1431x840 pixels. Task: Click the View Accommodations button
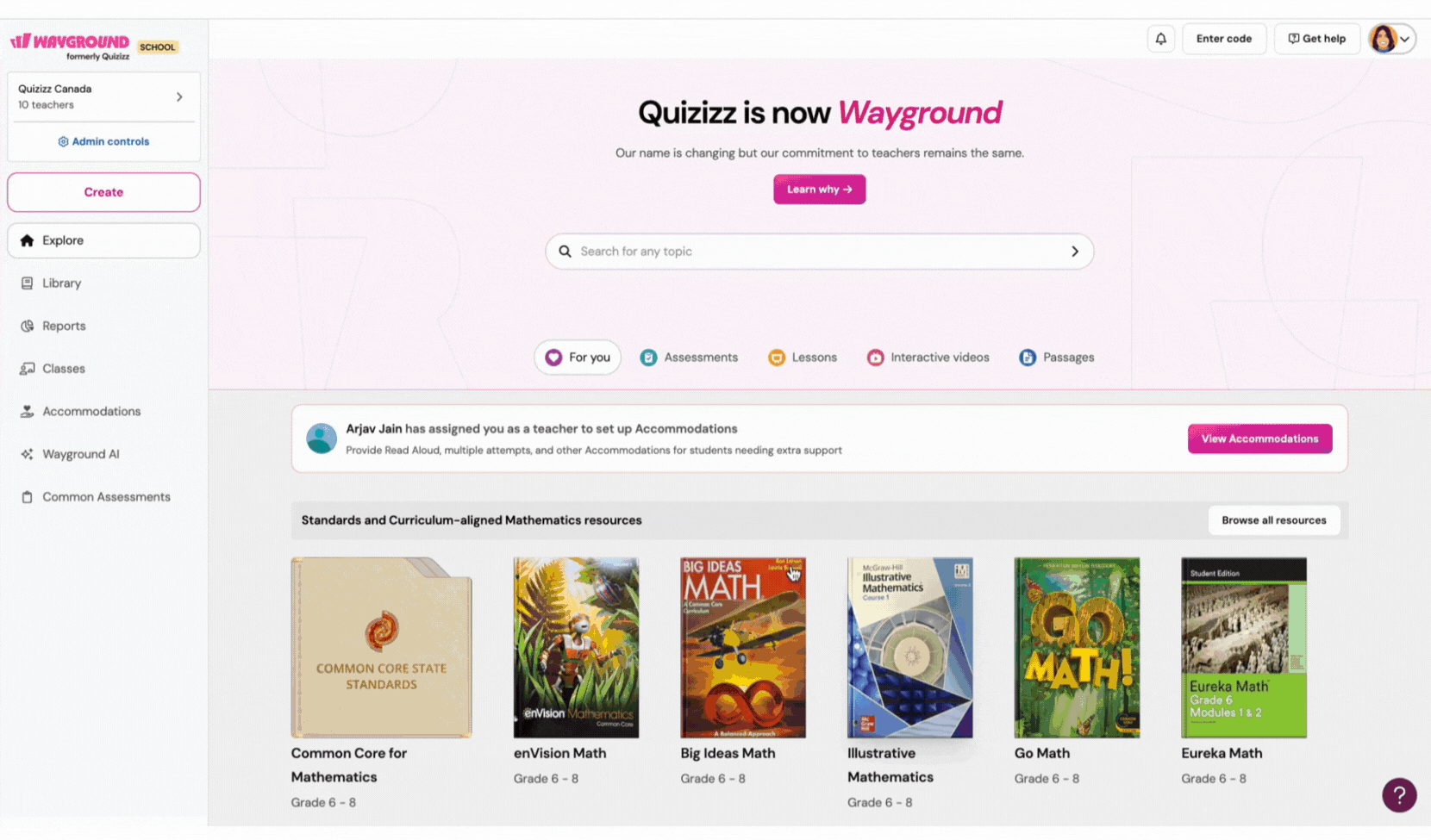pyautogui.click(x=1259, y=439)
